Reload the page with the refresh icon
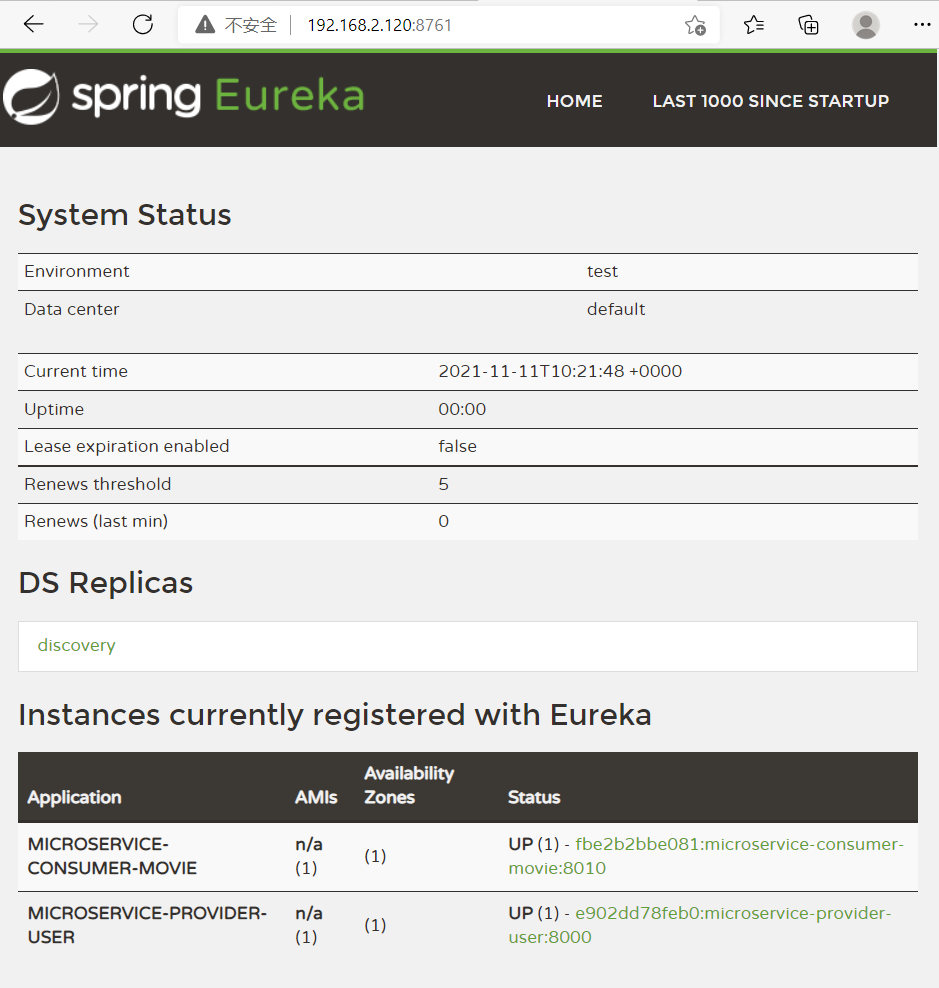Screen dimensions: 939x988 click(143, 25)
